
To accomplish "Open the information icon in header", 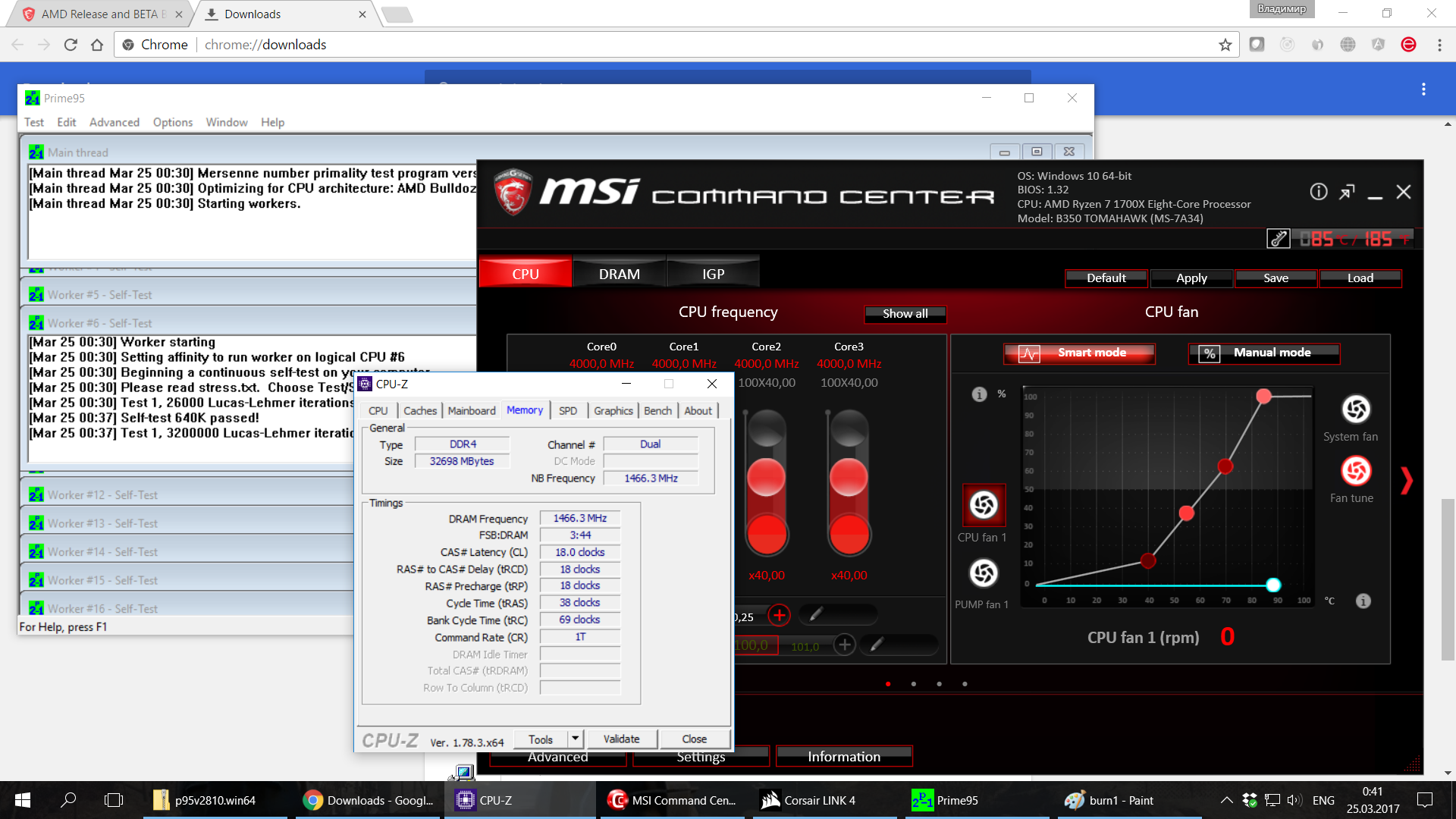I will coord(1319,192).
